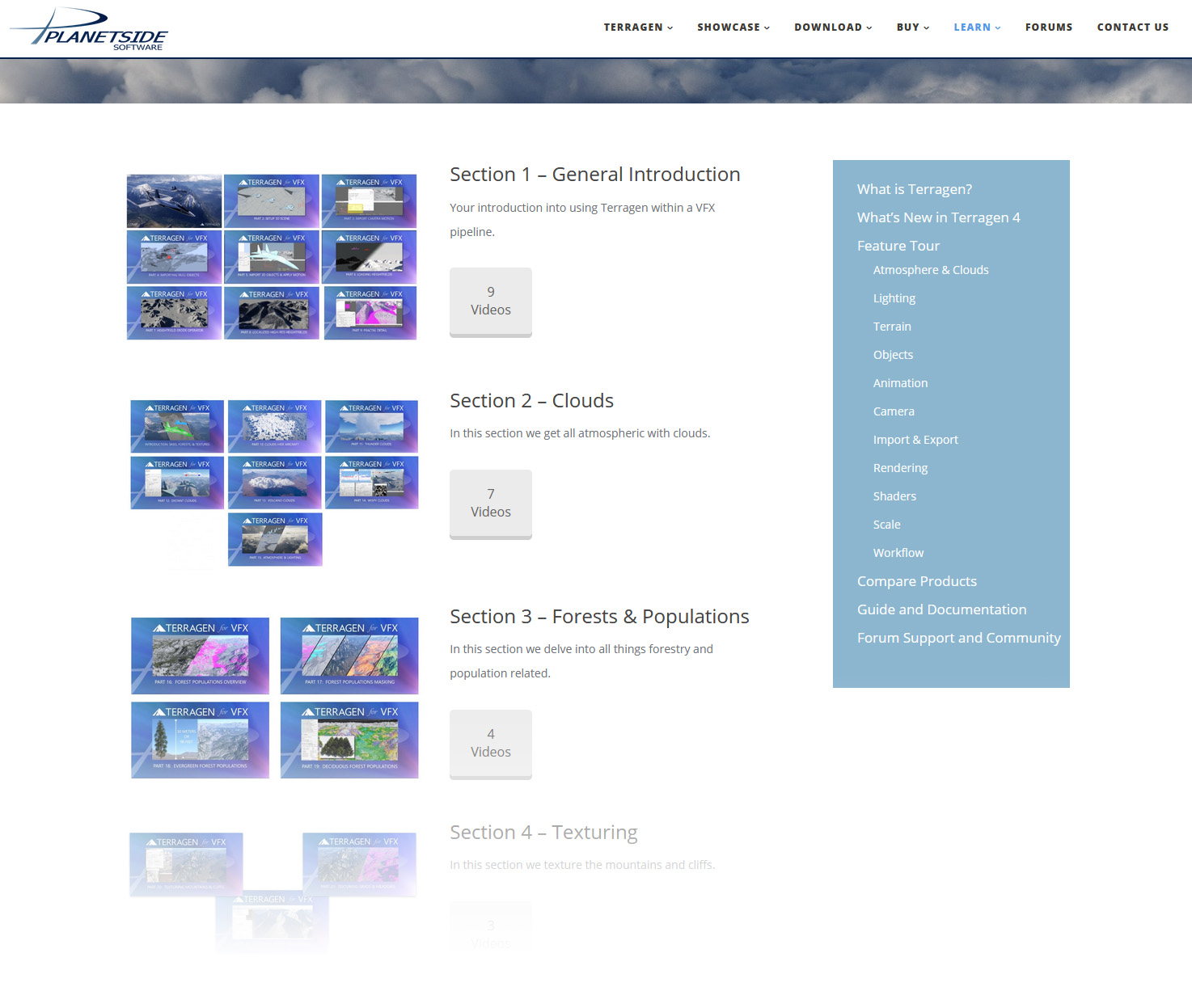Open Part 15 Atmosphere & Lighting thumbnail
The height and width of the screenshot is (1008, 1192).
[x=275, y=539]
